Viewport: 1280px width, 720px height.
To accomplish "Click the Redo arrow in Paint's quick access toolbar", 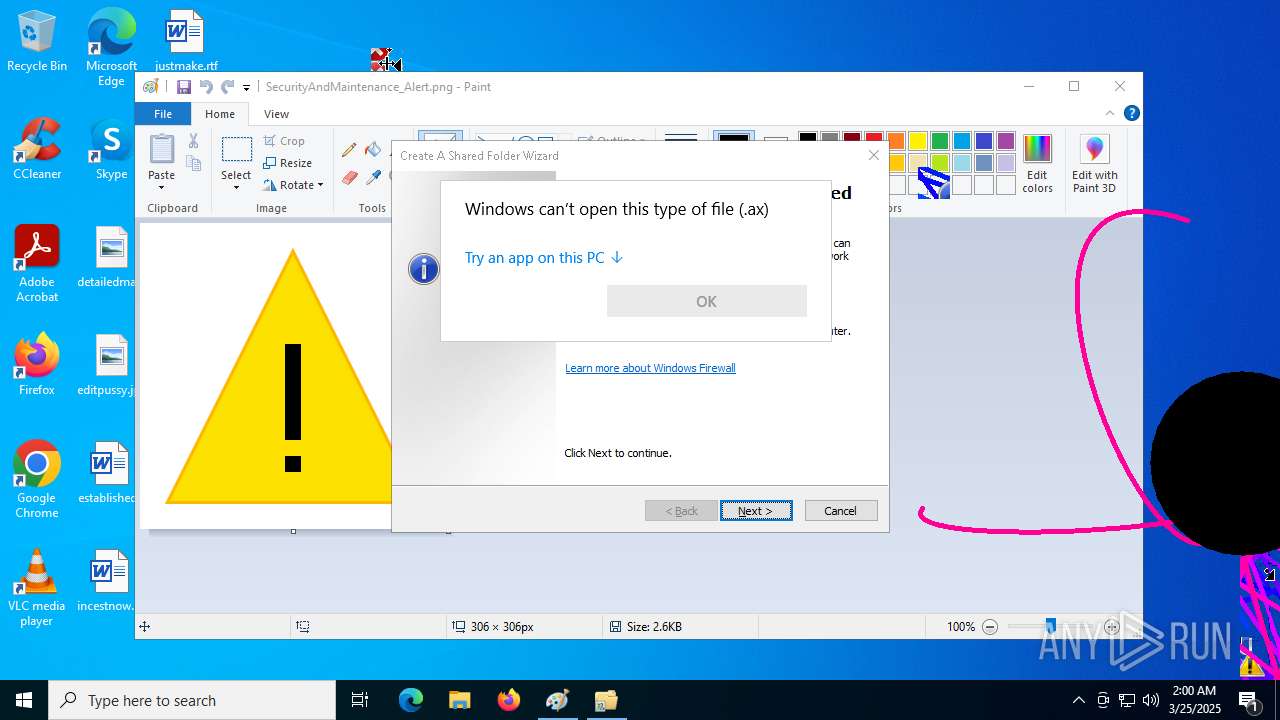I will tap(228, 87).
